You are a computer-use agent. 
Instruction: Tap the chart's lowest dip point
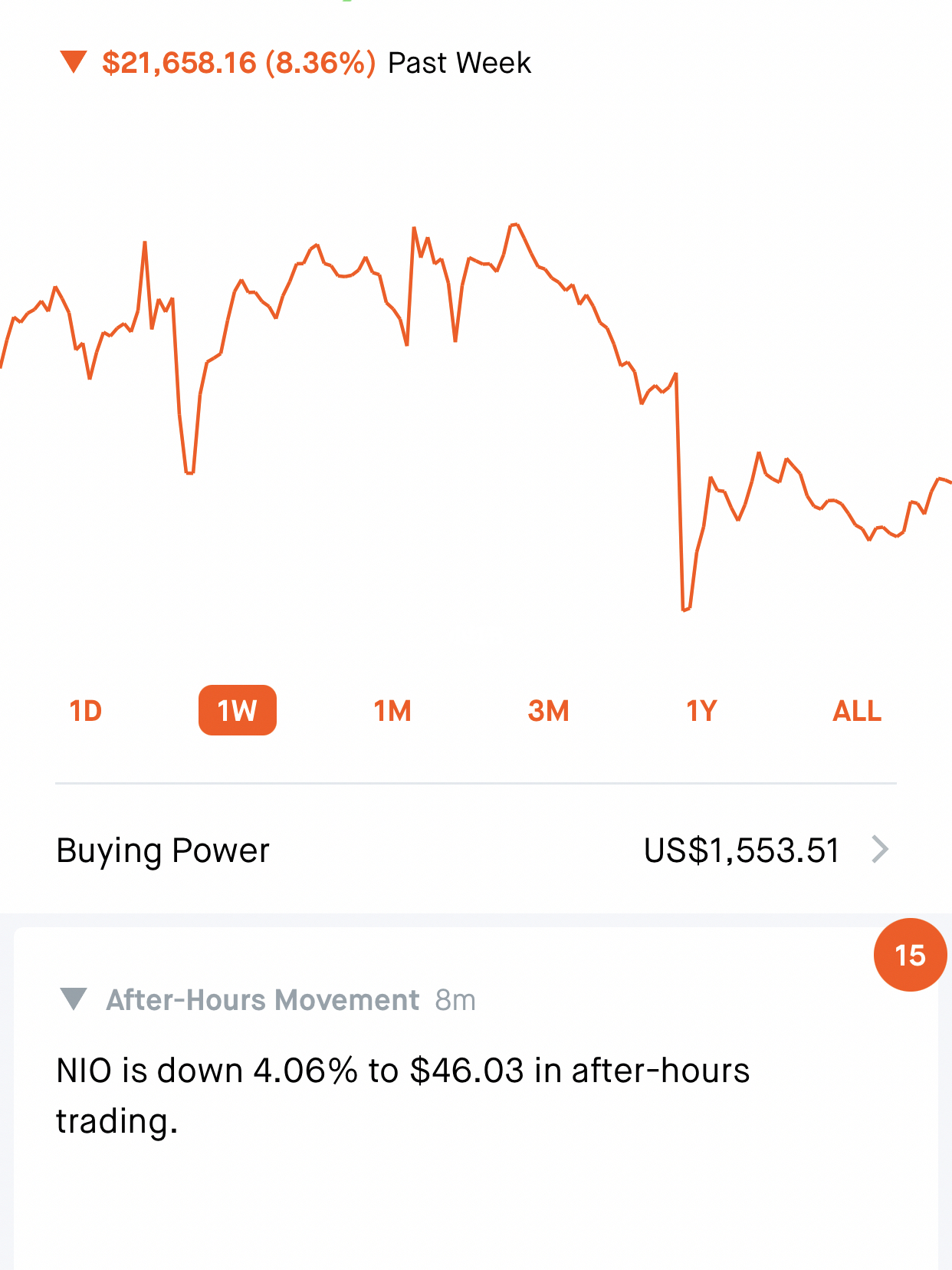[x=684, y=610]
